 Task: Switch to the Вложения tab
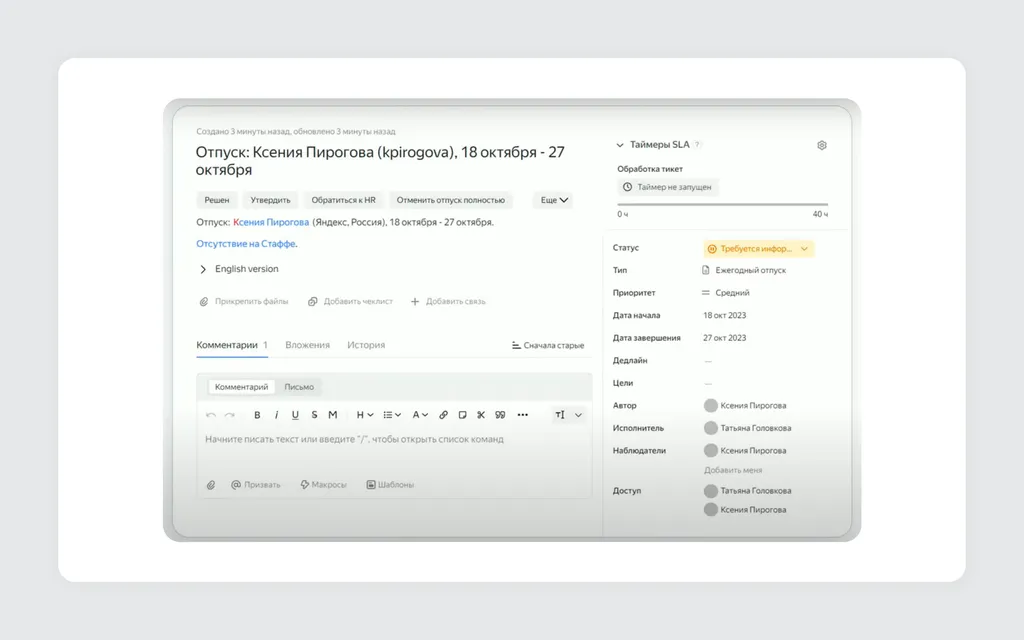[x=308, y=345]
